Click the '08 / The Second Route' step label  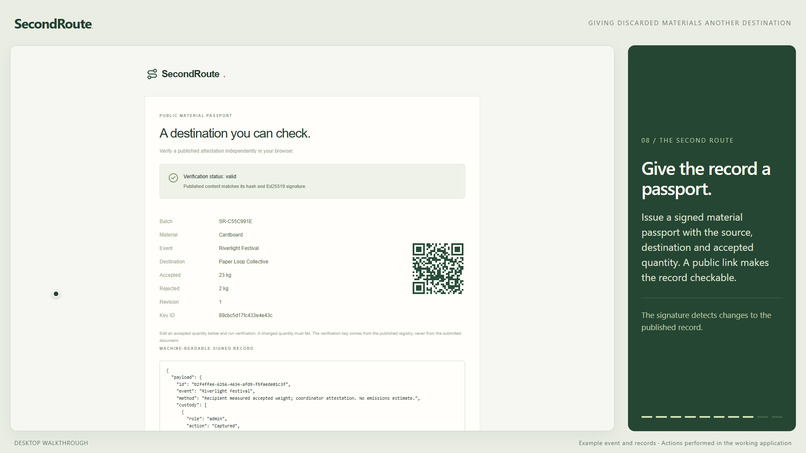[x=687, y=140]
